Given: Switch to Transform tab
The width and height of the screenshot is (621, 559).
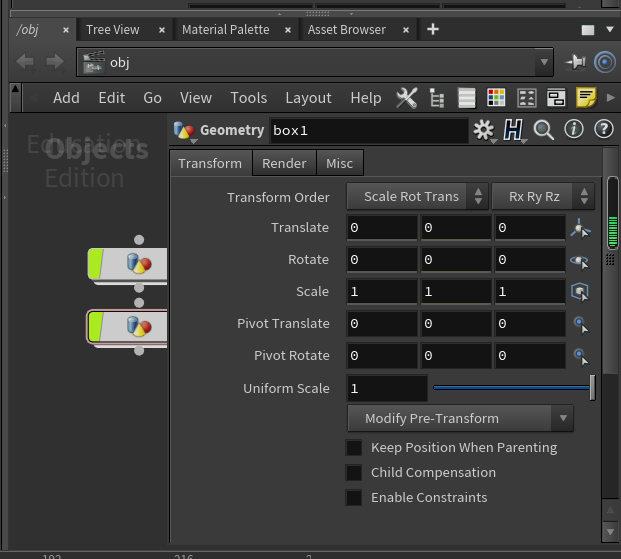Looking at the screenshot, I should (x=210, y=163).
